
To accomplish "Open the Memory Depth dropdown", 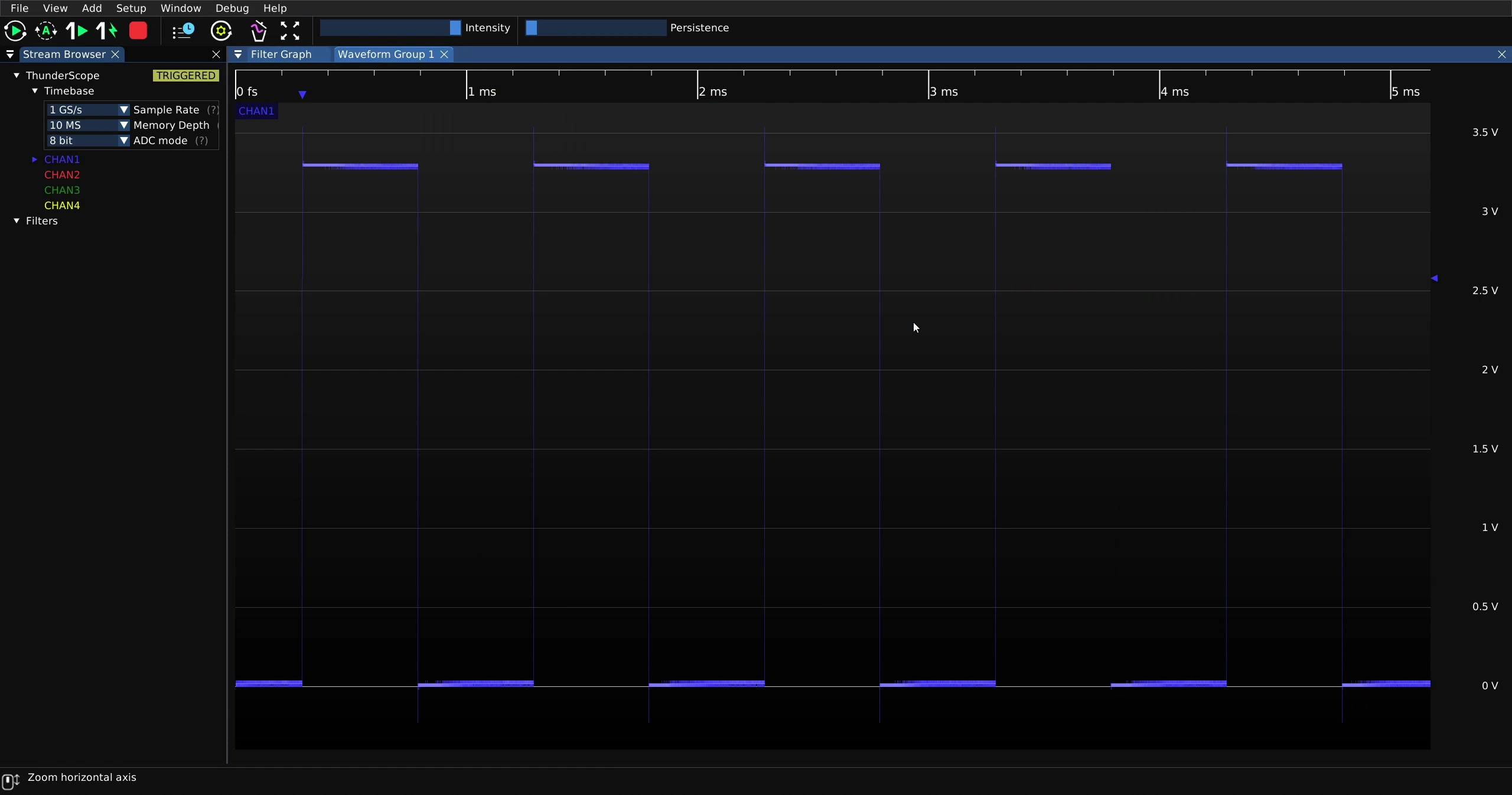I will pos(88,125).
